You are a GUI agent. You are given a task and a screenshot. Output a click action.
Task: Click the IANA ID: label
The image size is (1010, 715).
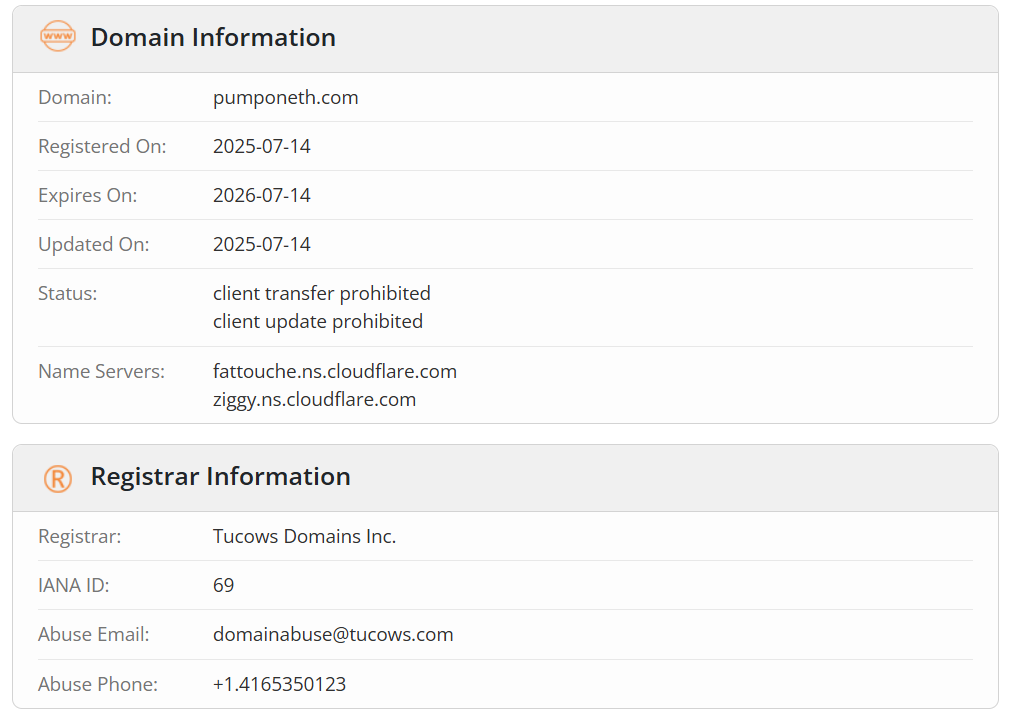[x=73, y=586]
